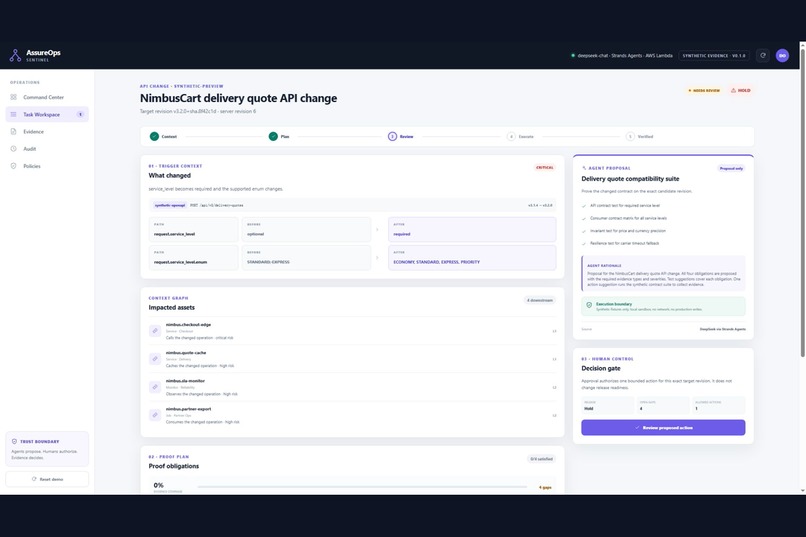Click the HOLD status badge
This screenshot has height=537, width=806.
coord(741,90)
